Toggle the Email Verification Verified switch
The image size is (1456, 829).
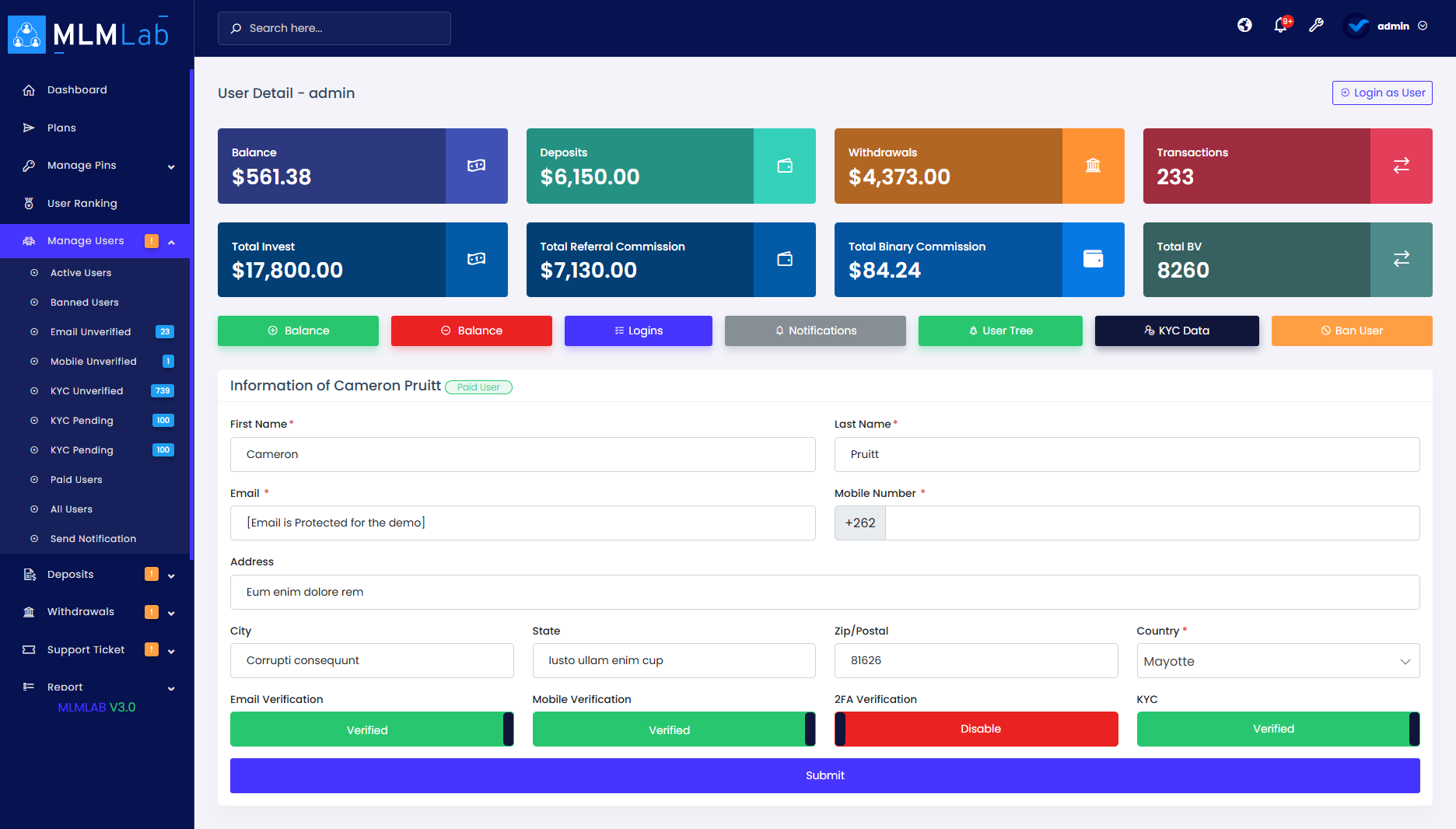tap(372, 729)
